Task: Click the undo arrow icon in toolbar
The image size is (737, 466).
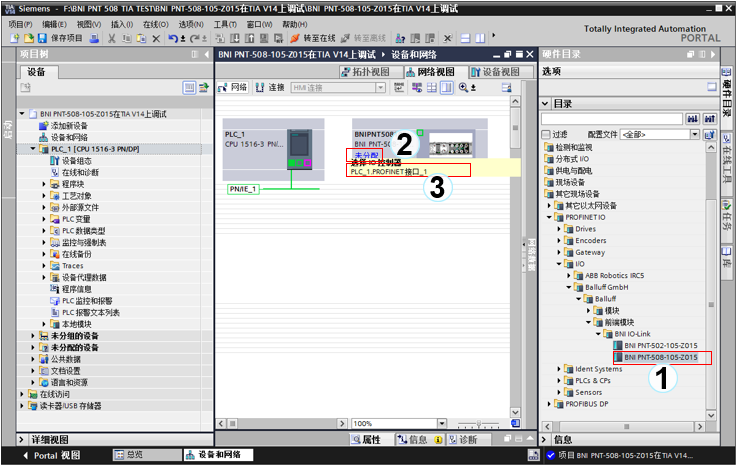Action: [173, 38]
